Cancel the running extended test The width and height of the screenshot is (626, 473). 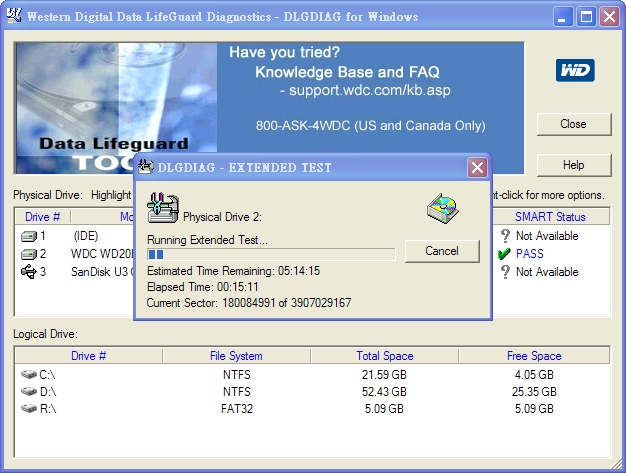442,251
